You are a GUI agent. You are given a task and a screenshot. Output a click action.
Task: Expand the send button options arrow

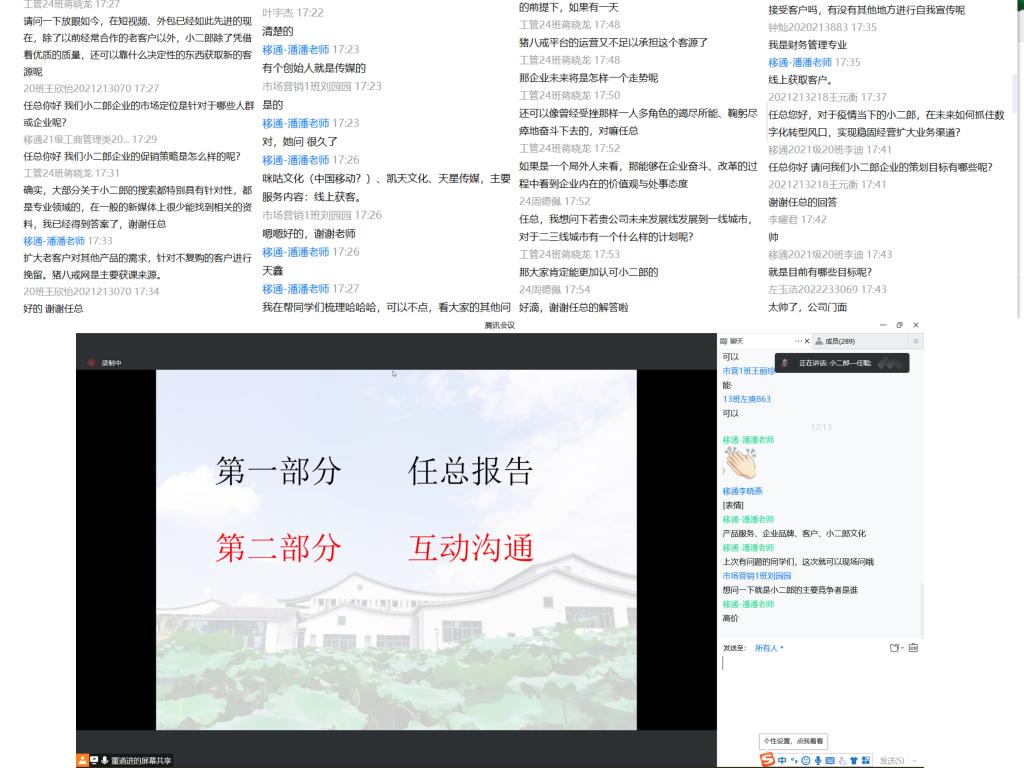click(x=915, y=761)
